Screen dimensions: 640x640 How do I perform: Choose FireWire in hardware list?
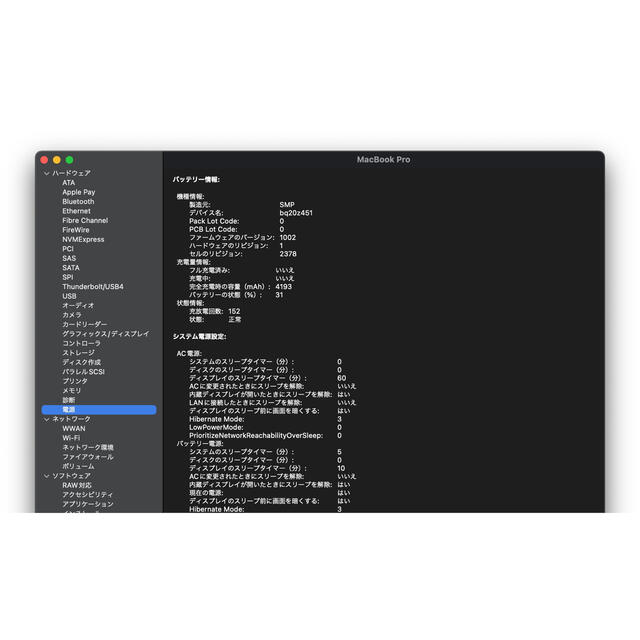pyautogui.click(x=76, y=230)
